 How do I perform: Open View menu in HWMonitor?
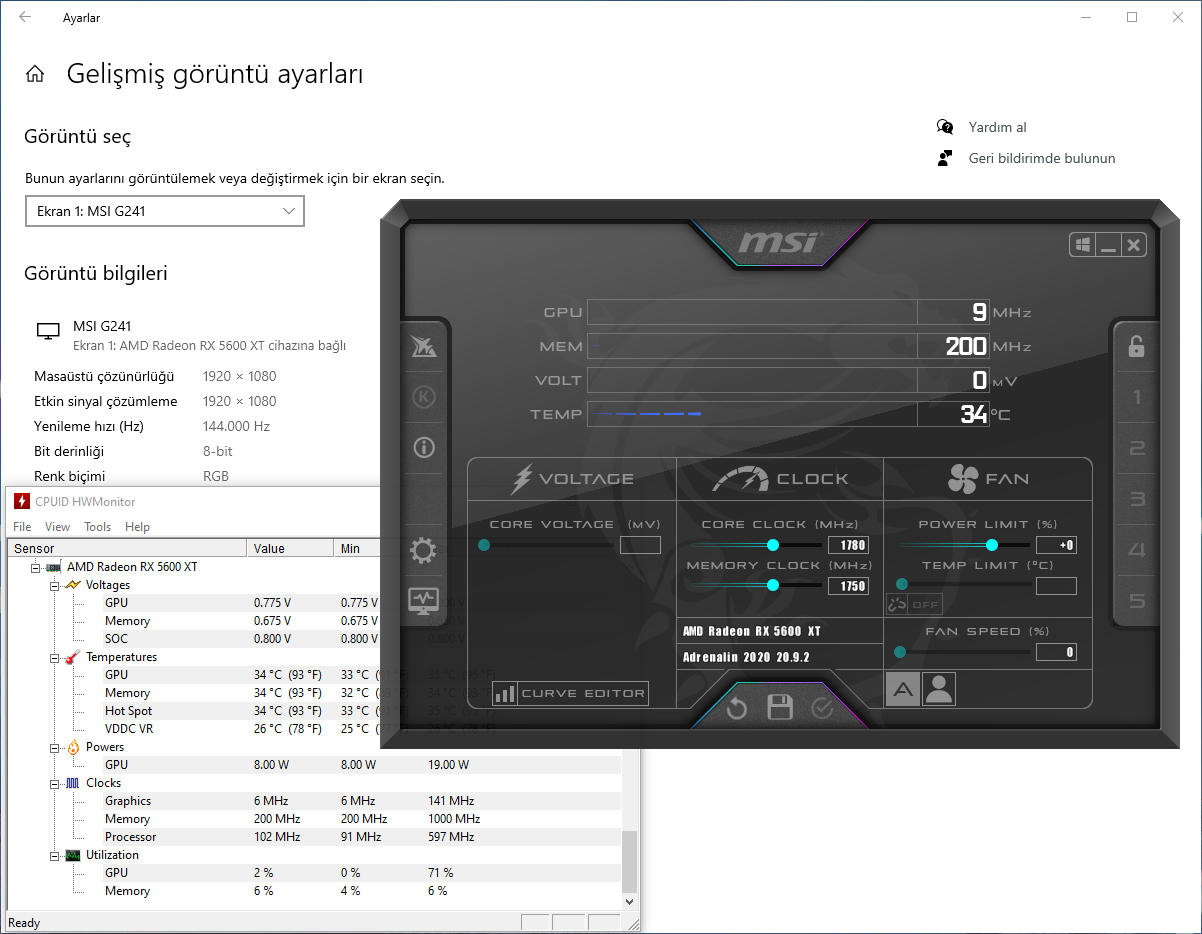pyautogui.click(x=58, y=527)
